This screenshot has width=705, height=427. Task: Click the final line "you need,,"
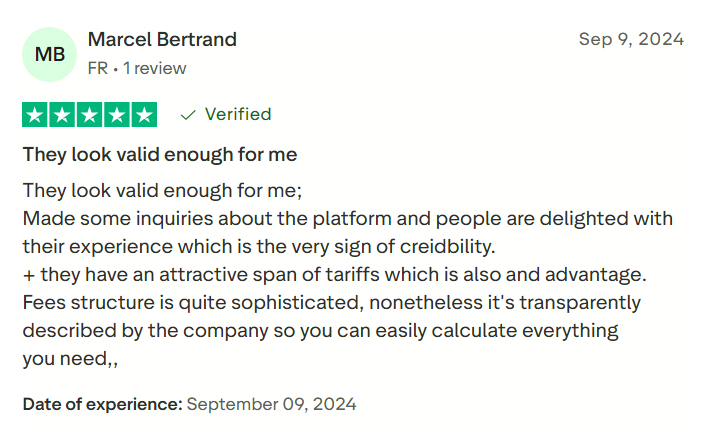coord(70,358)
